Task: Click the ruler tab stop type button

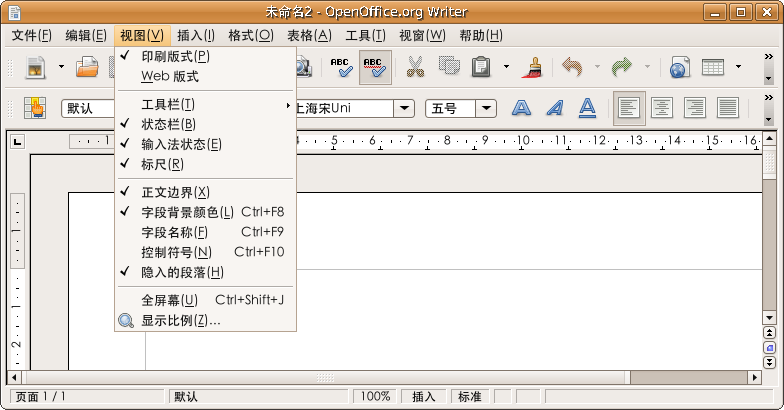Action: point(18,142)
